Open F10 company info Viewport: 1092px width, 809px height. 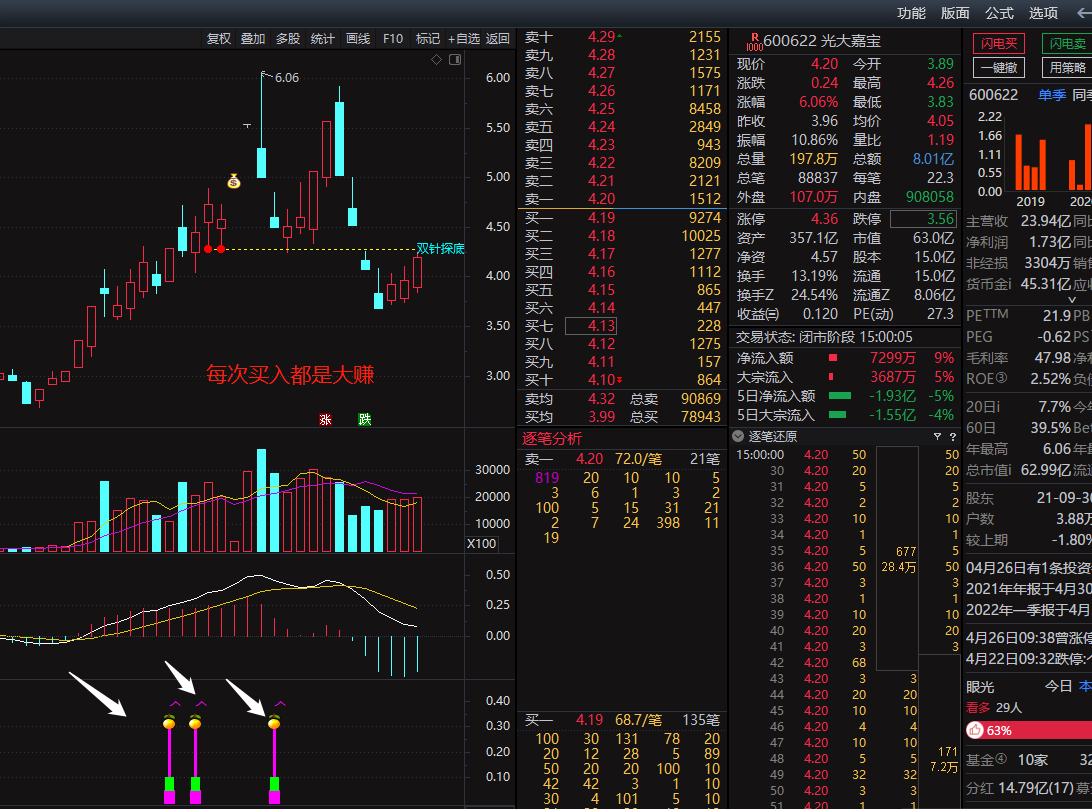tap(393, 38)
